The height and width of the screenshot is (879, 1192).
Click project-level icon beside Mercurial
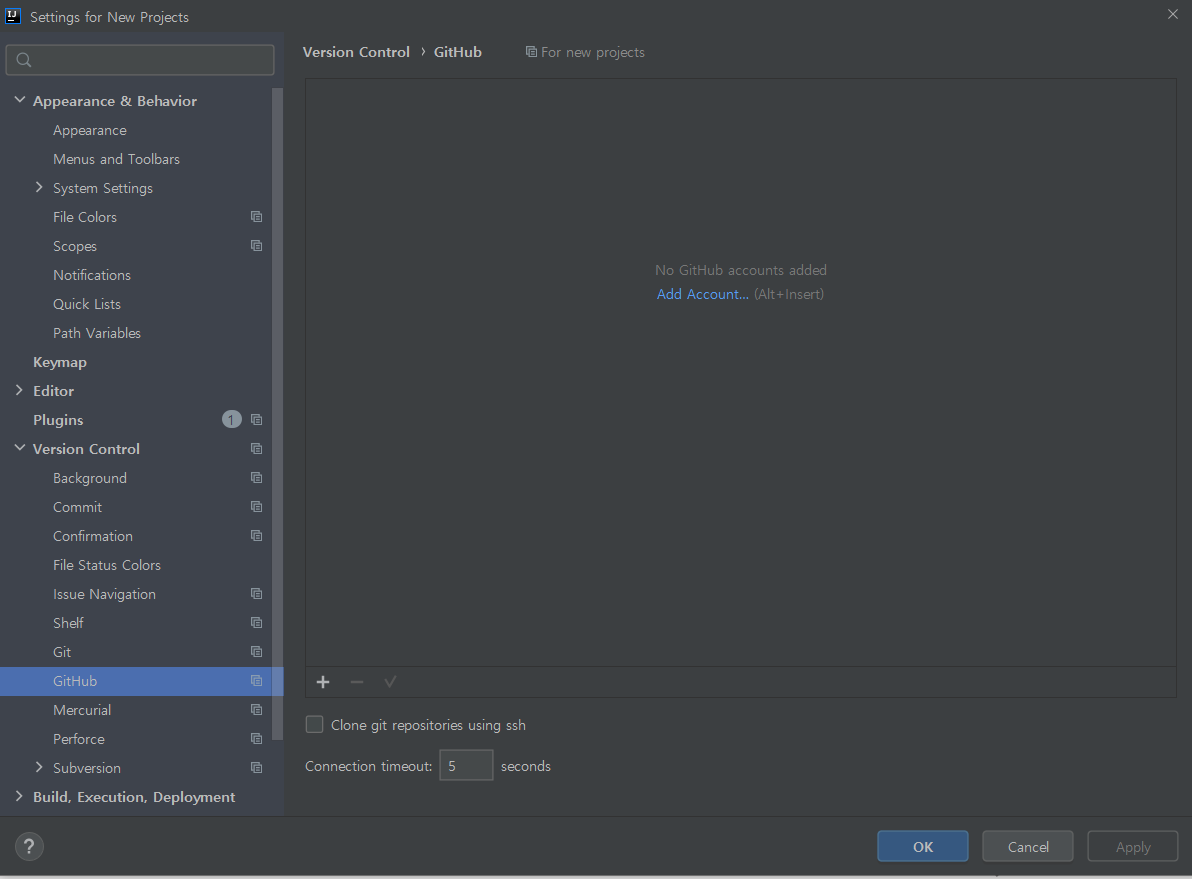[x=256, y=709]
